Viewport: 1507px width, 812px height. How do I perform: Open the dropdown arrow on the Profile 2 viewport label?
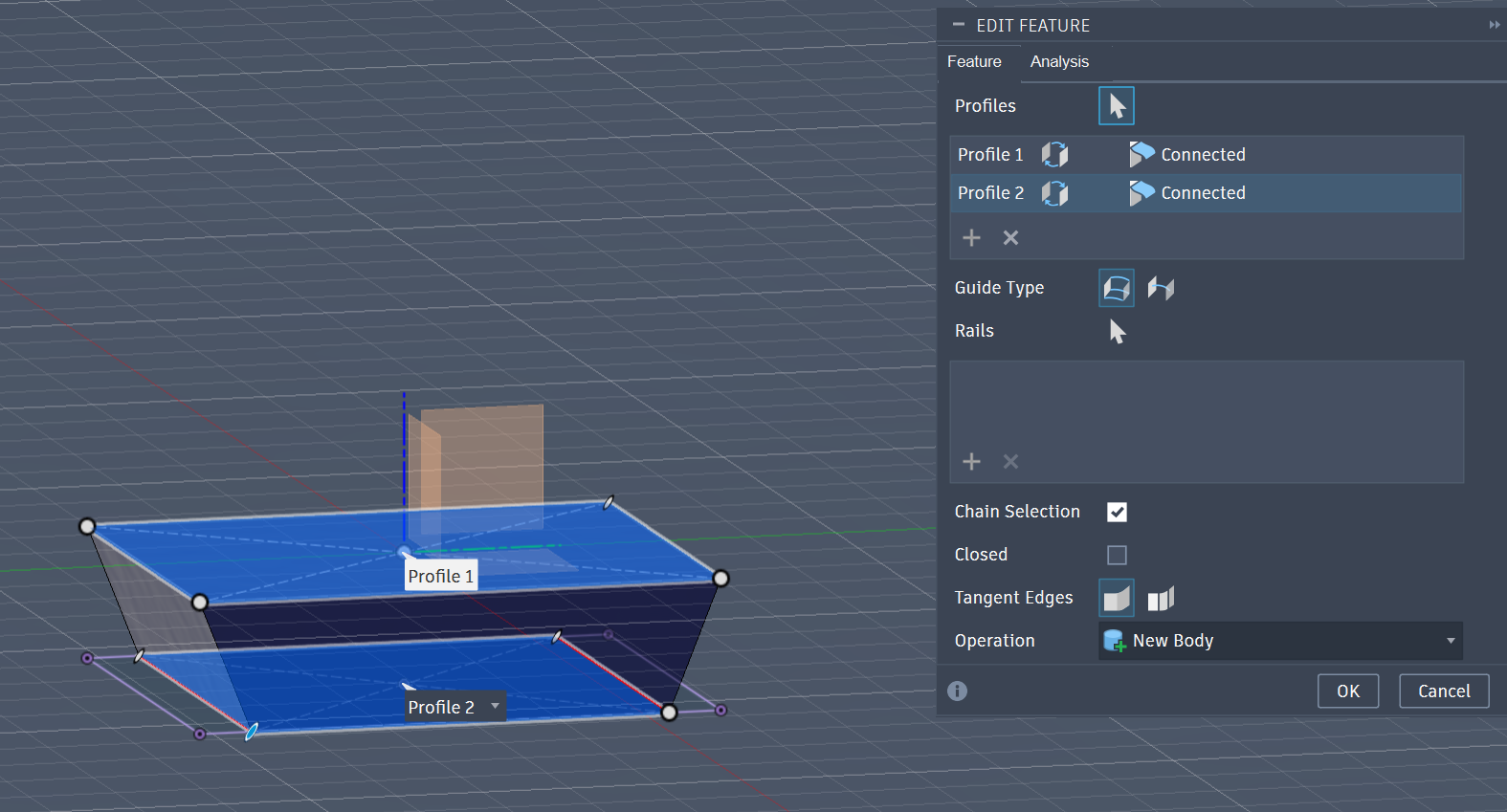(495, 707)
